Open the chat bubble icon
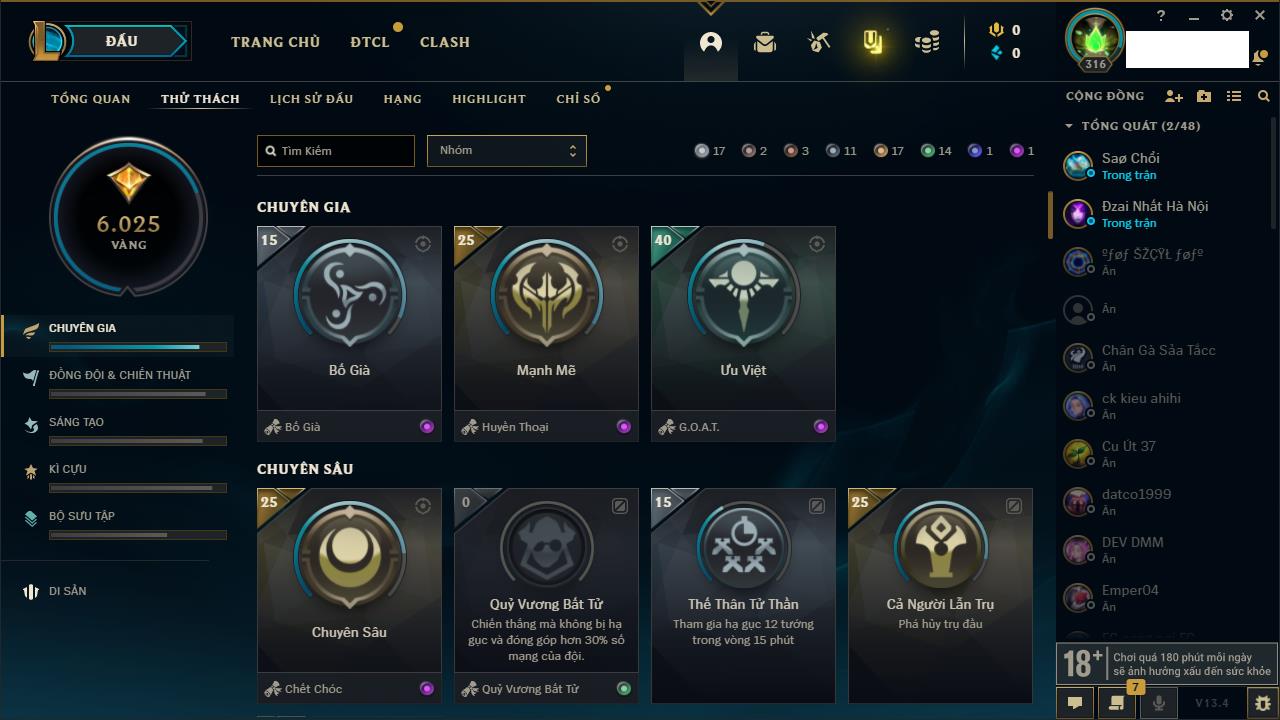Screen dimensions: 1280x720 pos(1075,703)
